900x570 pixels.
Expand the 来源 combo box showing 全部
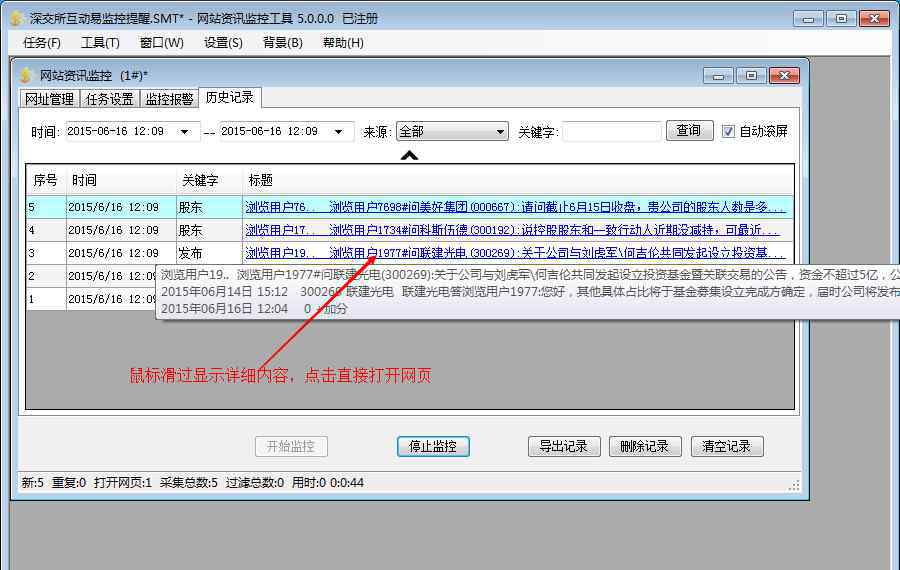tap(452, 131)
